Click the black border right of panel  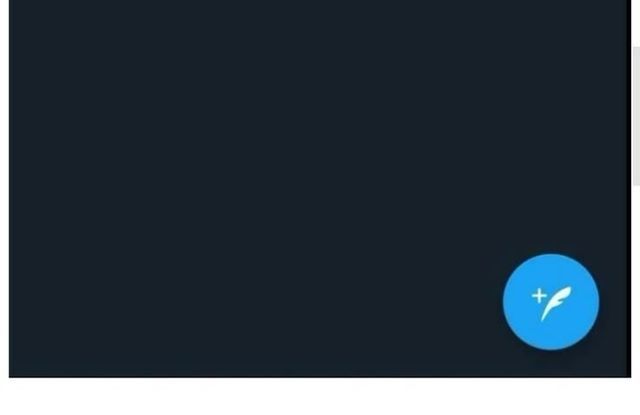(x=630, y=188)
